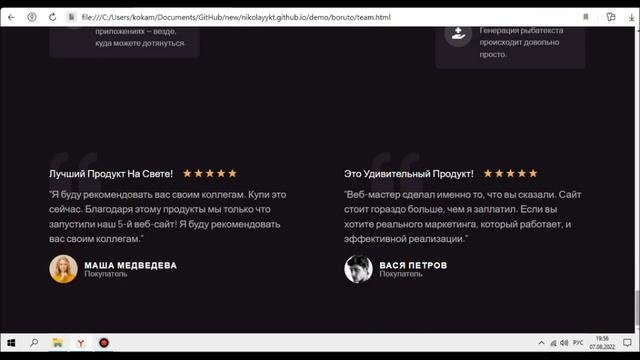Viewport: 640px width, 360px height.
Task: Click the page's vertical scrollbar thumb
Action: pyautogui.click(x=637, y=308)
